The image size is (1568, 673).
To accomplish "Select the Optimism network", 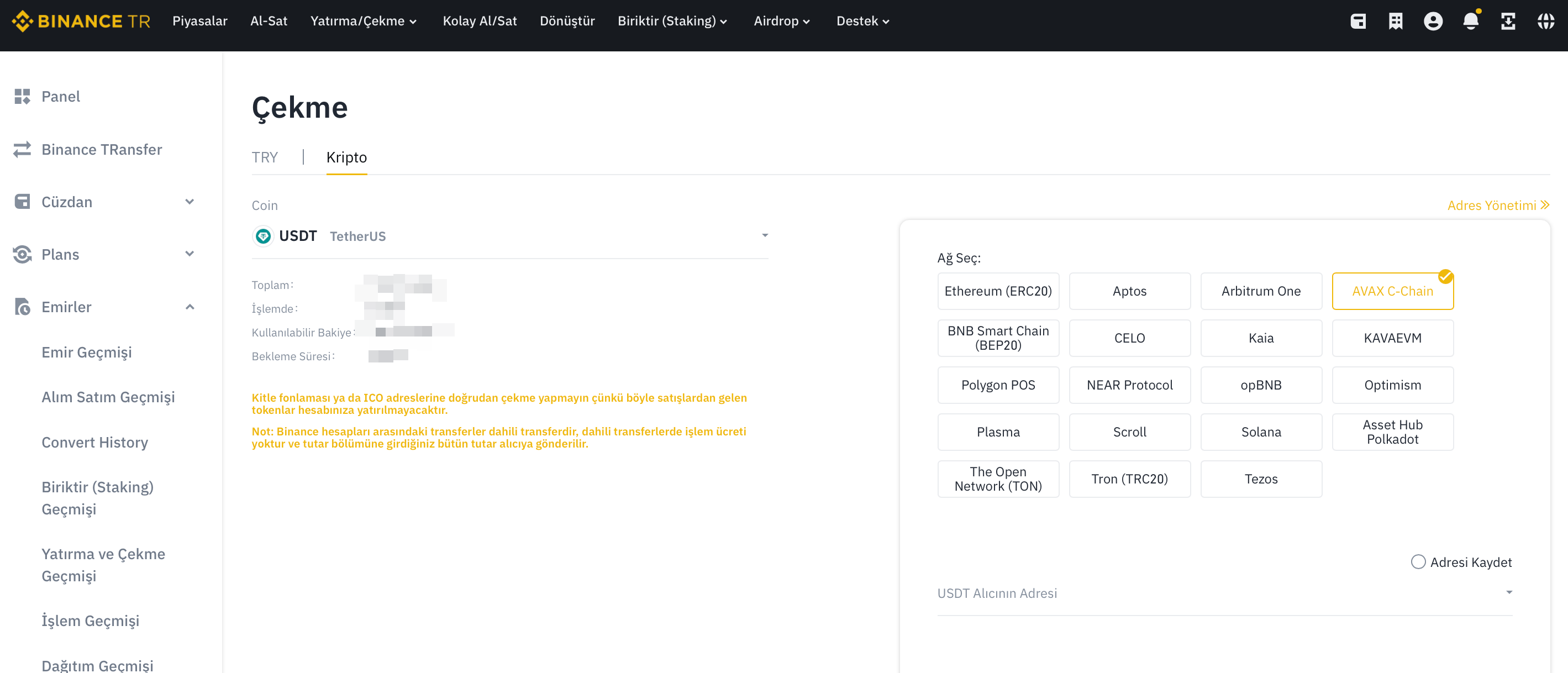I will click(1393, 385).
